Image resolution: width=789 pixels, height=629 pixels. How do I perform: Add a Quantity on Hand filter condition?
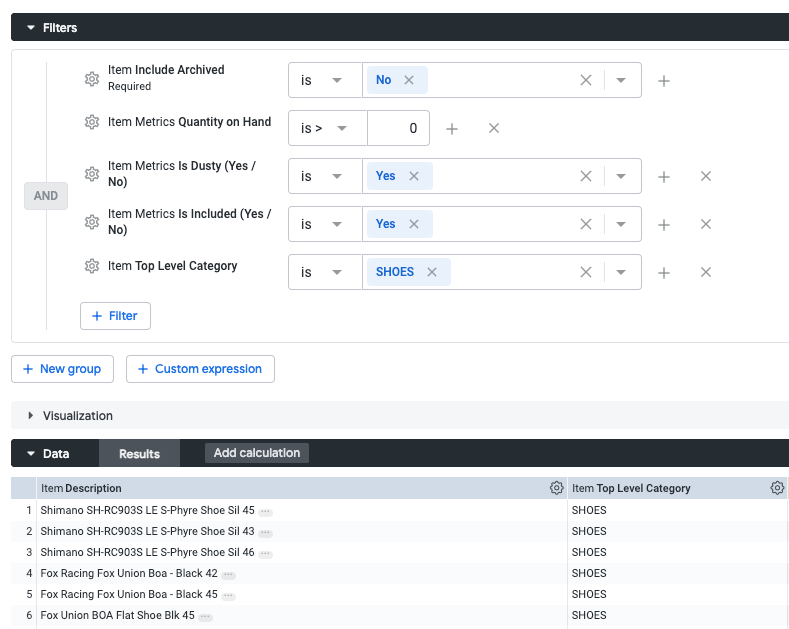(x=452, y=129)
